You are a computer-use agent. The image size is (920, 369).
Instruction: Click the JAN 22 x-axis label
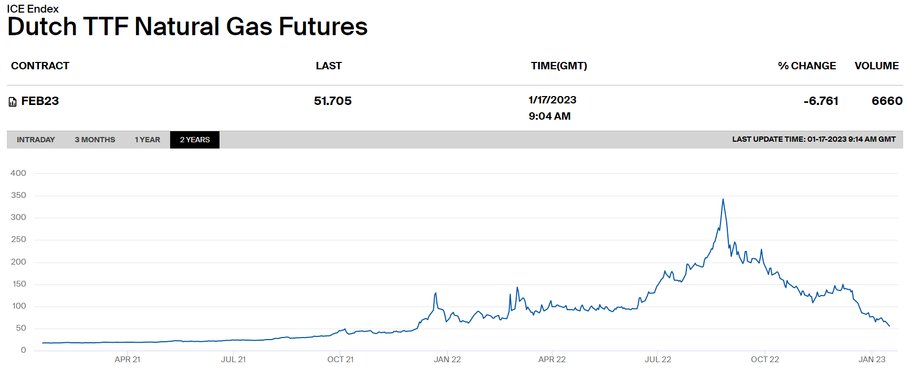click(447, 359)
